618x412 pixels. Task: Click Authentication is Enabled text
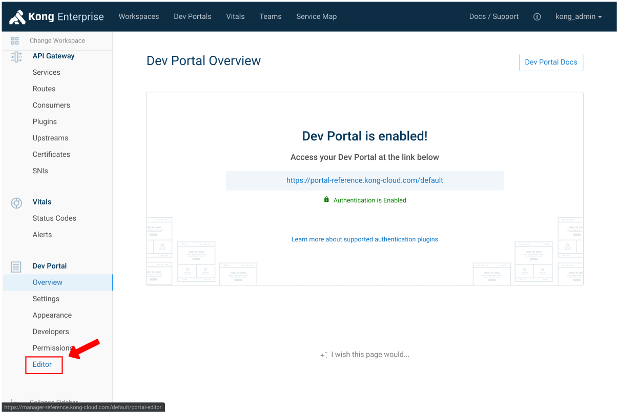(x=370, y=200)
